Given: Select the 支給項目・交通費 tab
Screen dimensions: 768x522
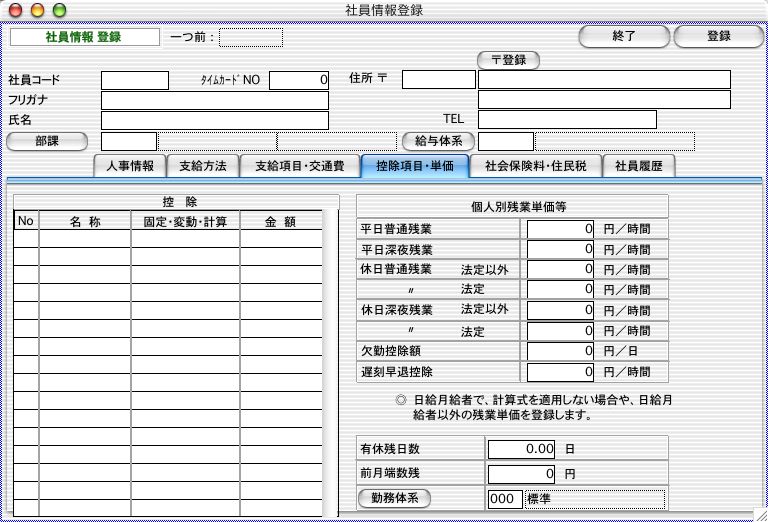Looking at the screenshot, I should click(299, 166).
